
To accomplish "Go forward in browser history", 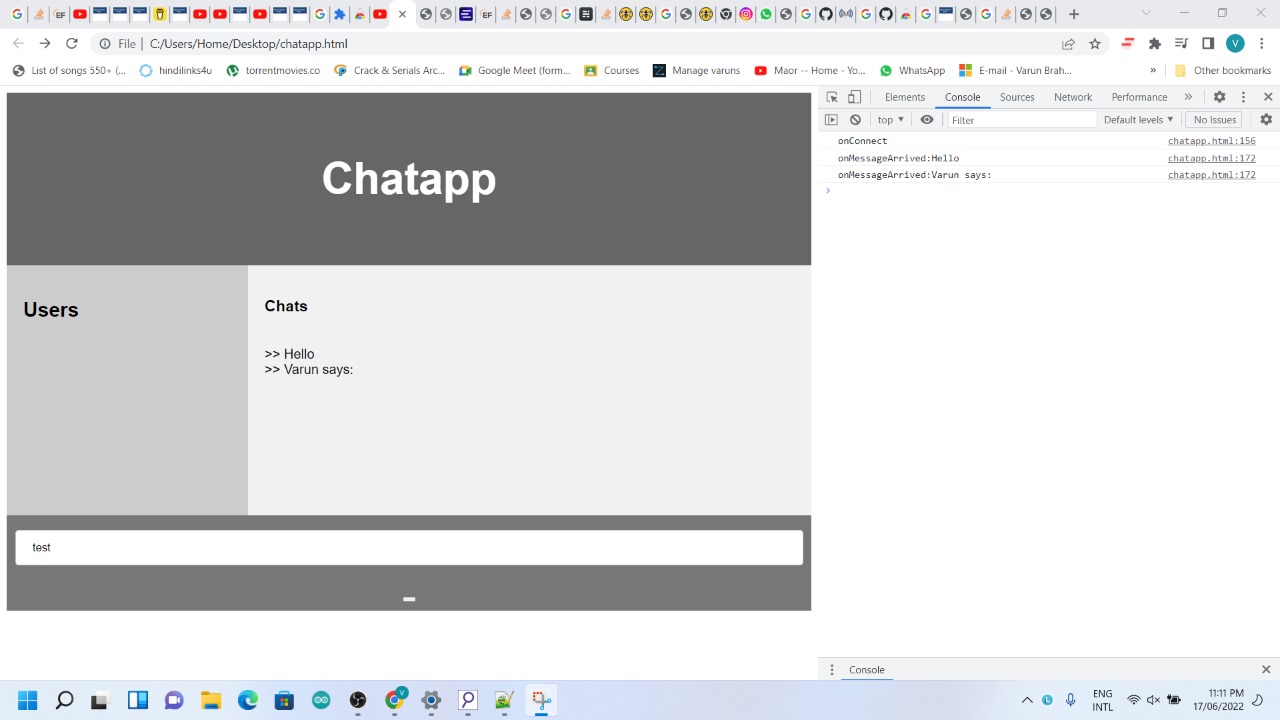I will click(x=45, y=43).
